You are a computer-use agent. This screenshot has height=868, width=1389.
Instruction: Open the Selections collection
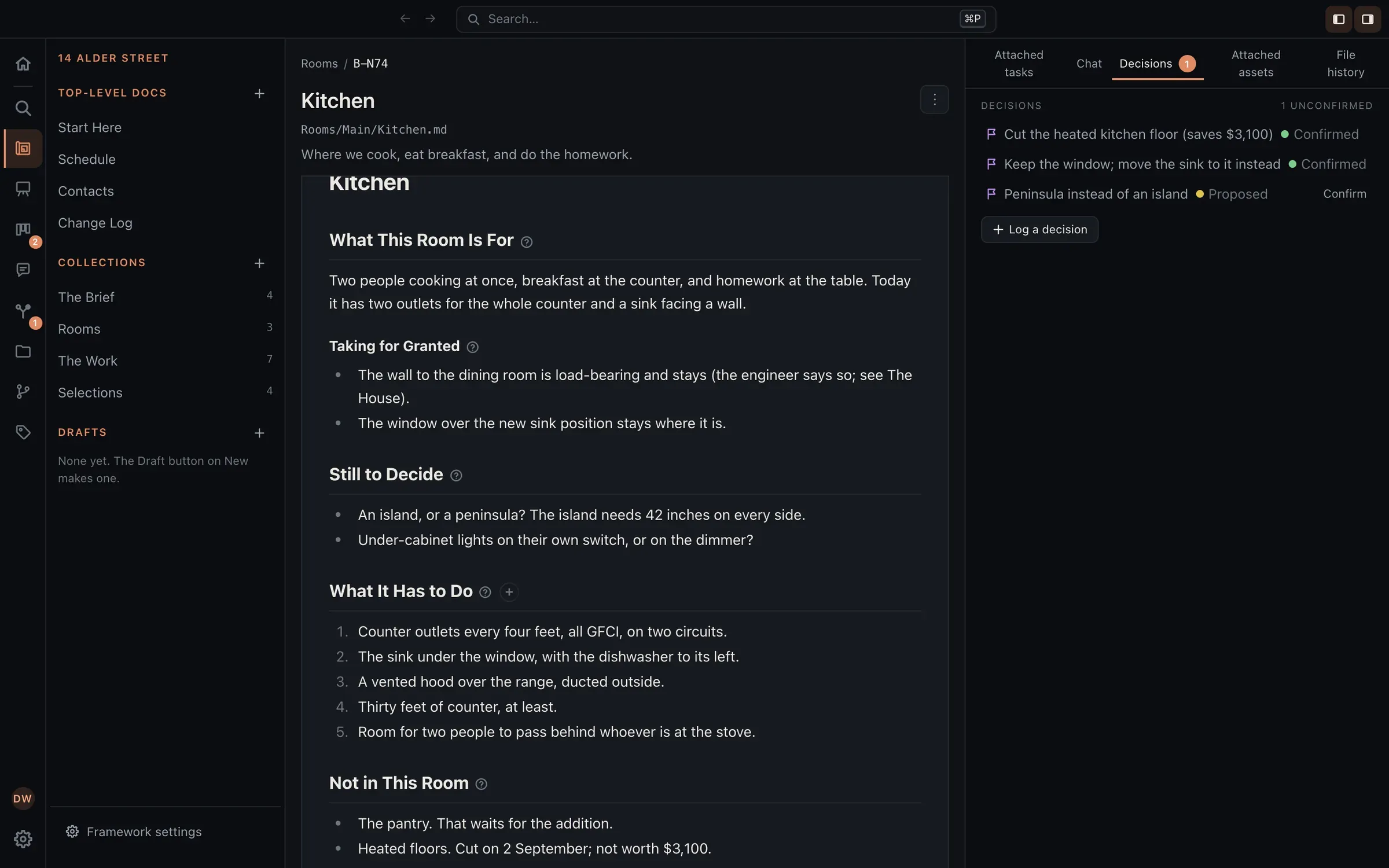(165, 392)
